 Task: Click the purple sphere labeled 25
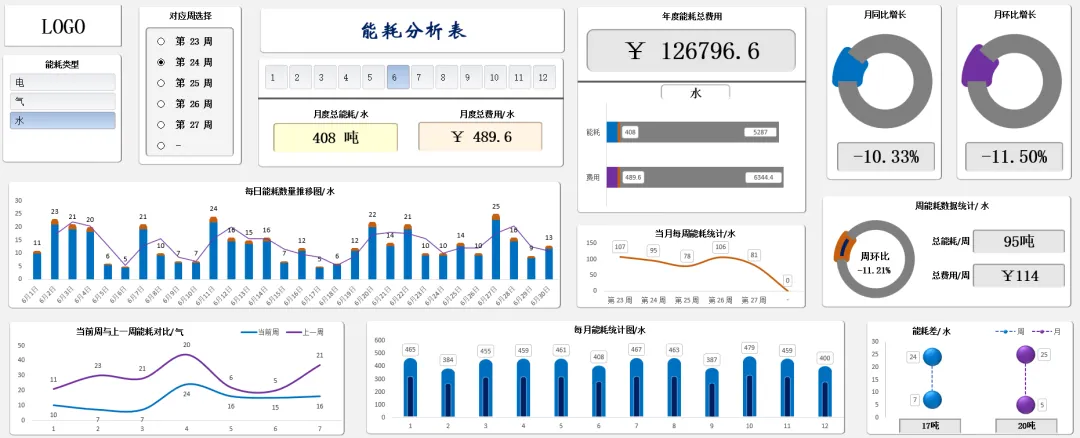click(x=1026, y=355)
